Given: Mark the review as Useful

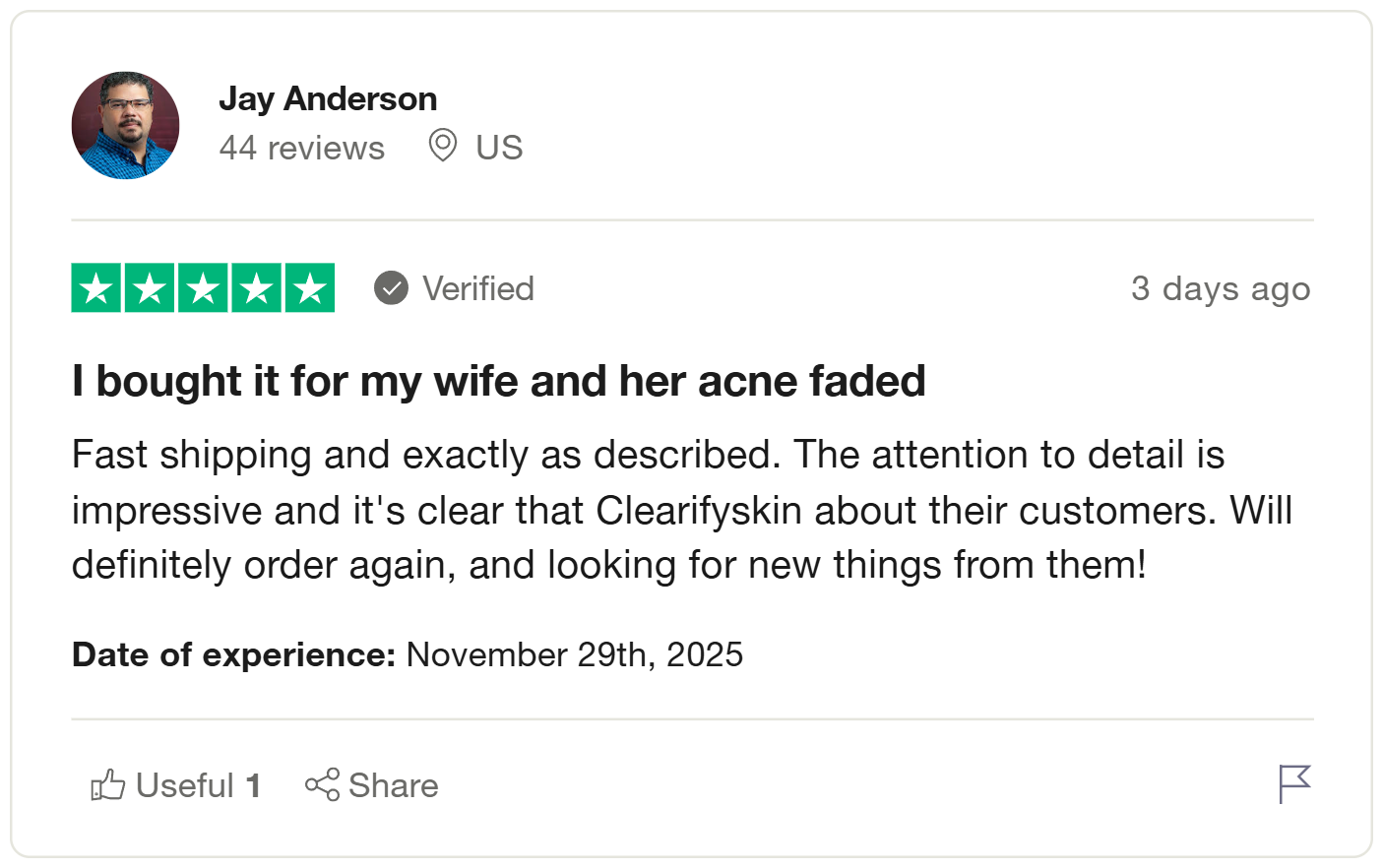Looking at the screenshot, I should click(197, 785).
